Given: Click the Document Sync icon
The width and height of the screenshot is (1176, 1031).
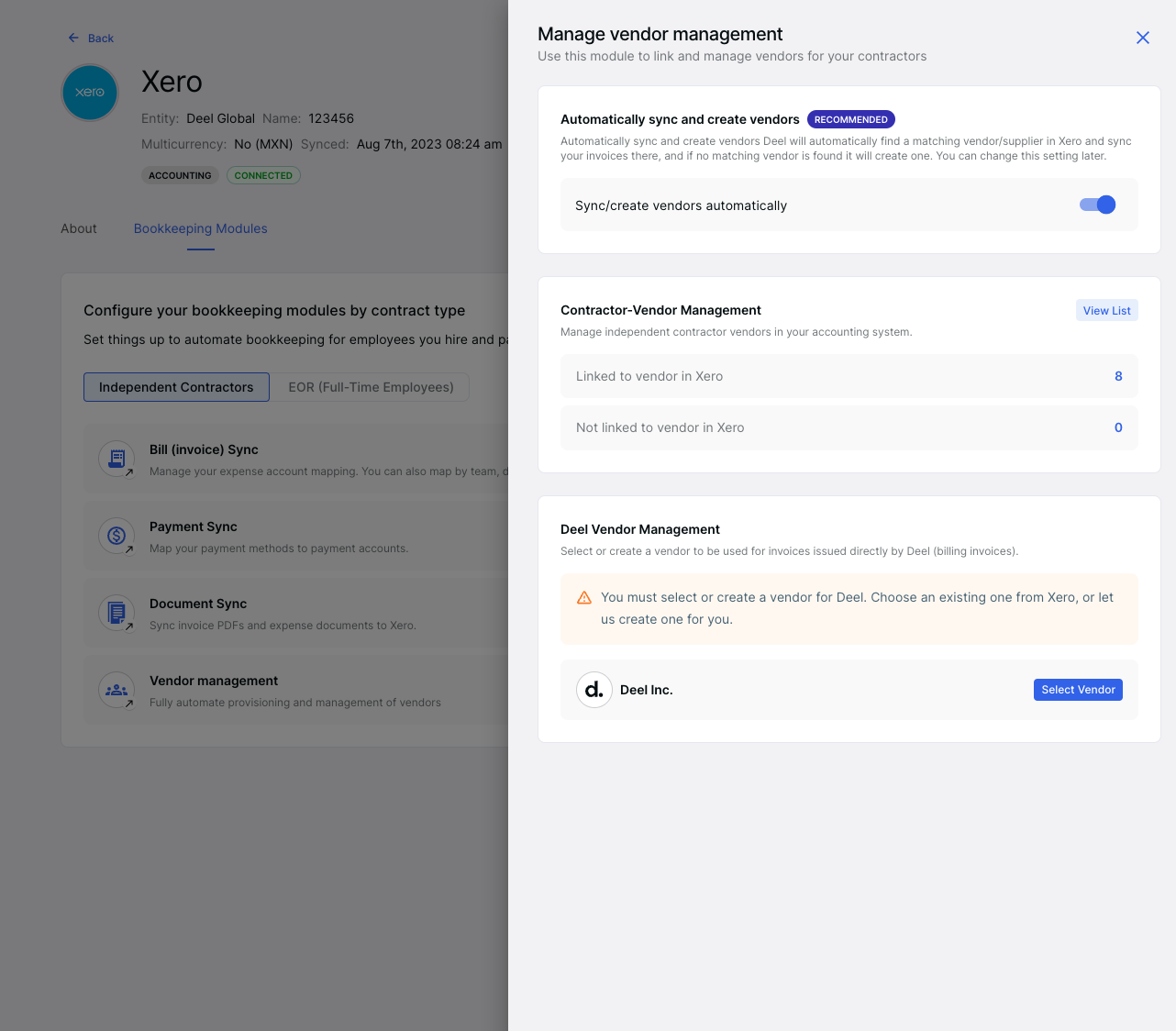Looking at the screenshot, I should point(116,613).
